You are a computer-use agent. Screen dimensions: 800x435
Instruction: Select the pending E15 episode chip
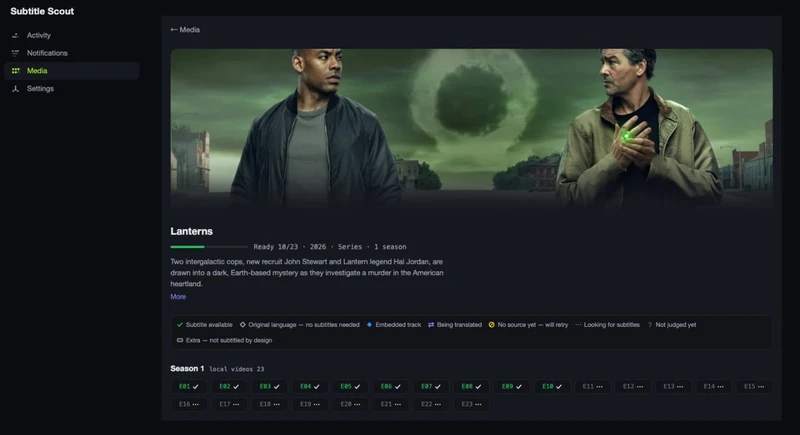[754, 387]
